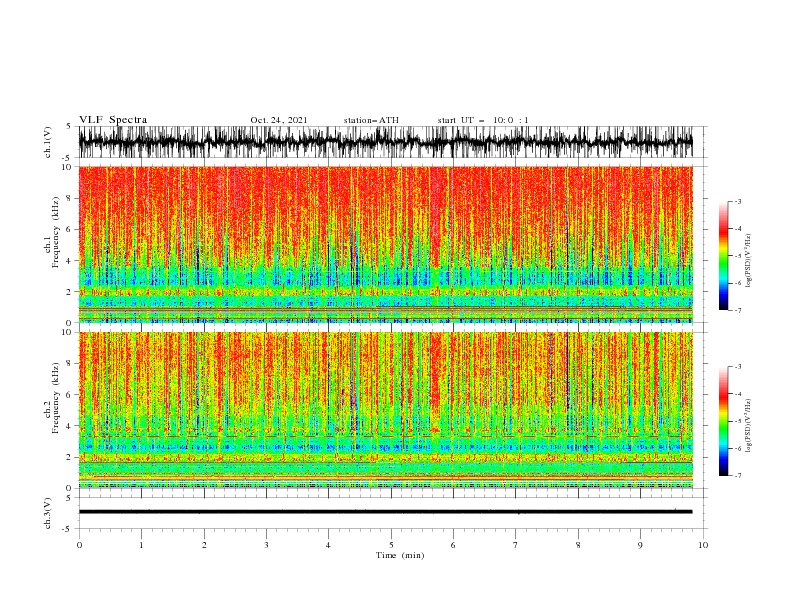The height and width of the screenshot is (612, 792).
Task: Click time axis tick label "4"
Action: tap(328, 545)
